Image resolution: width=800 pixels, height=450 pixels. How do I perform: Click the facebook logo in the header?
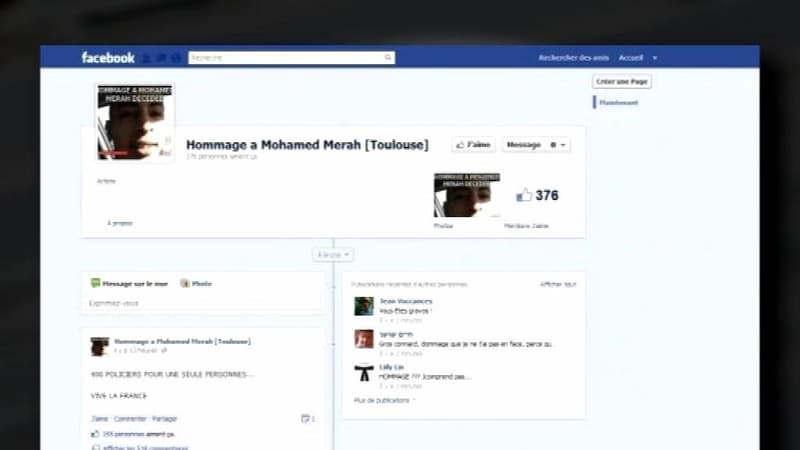pyautogui.click(x=108, y=58)
